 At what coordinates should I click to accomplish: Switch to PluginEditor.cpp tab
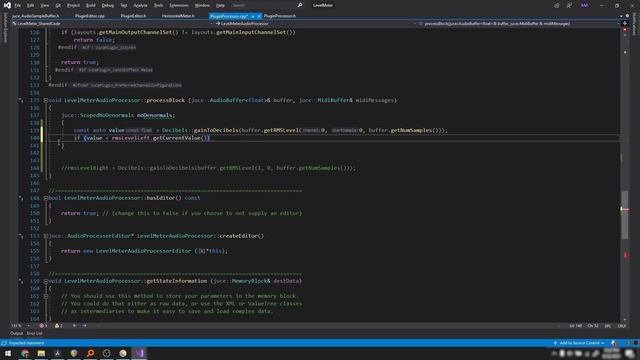(90, 16)
